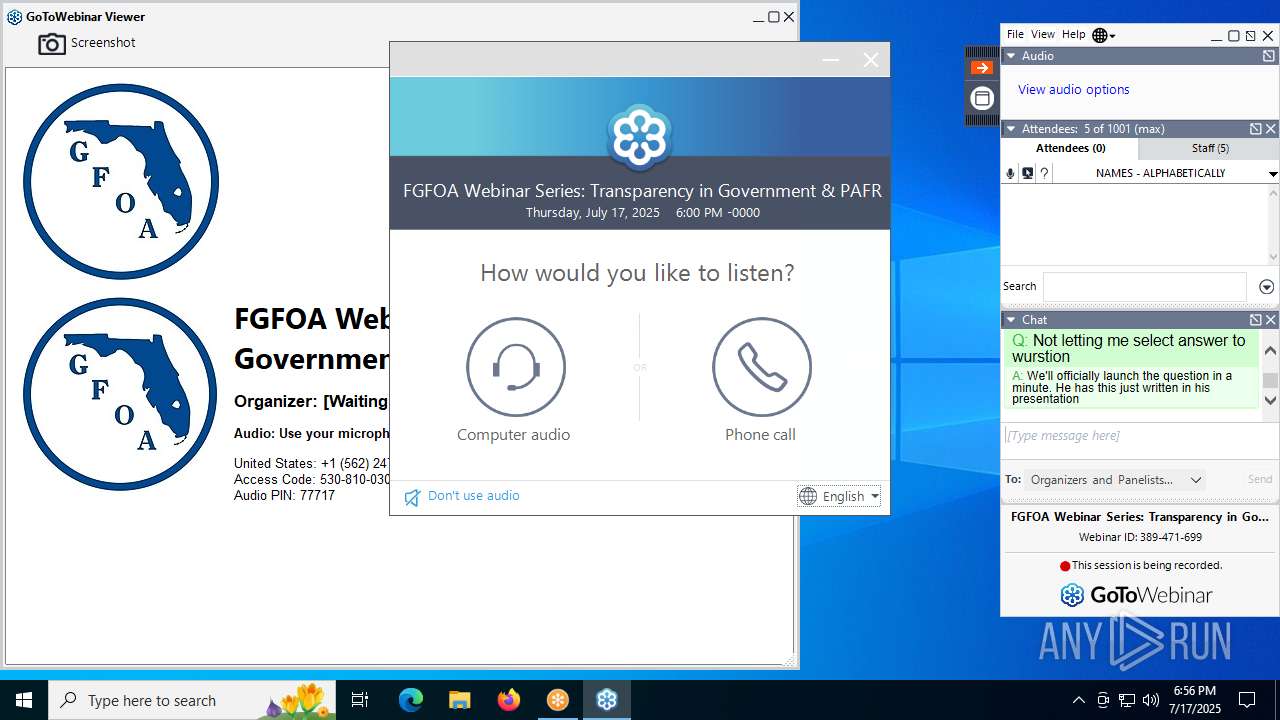Undock the Audio pane
The image size is (1280, 720).
(1269, 56)
